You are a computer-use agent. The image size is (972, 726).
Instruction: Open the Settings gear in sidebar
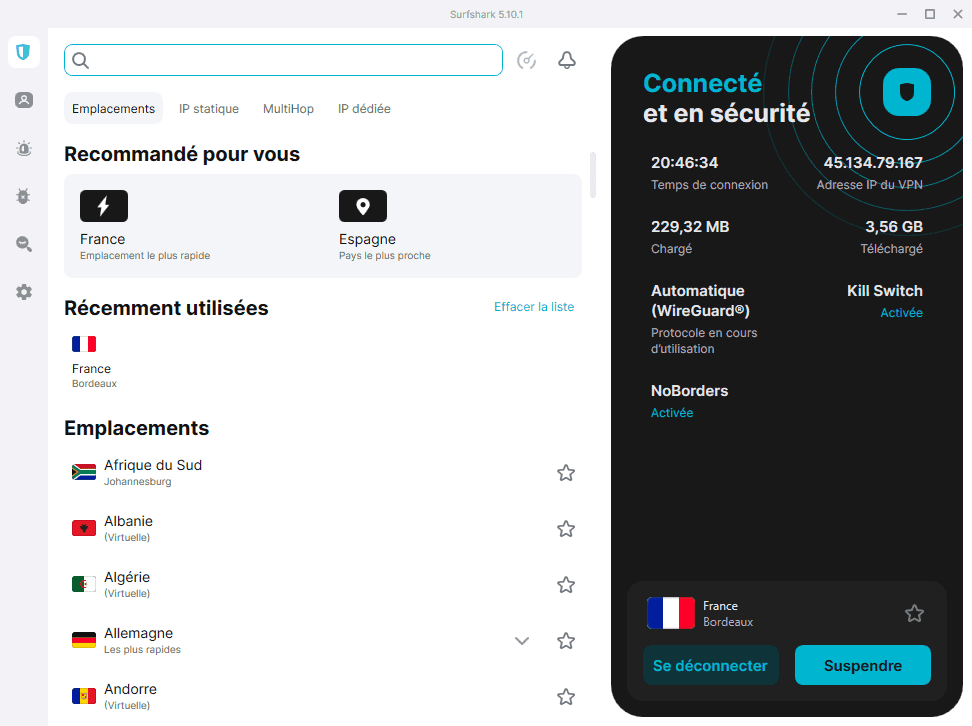click(x=24, y=292)
